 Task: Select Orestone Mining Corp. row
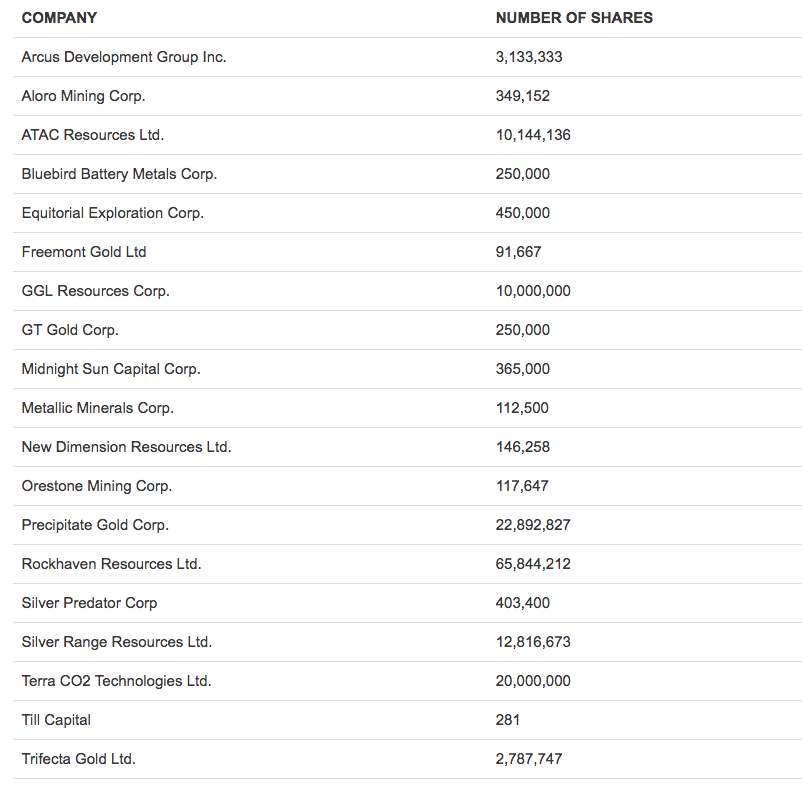pos(407,486)
